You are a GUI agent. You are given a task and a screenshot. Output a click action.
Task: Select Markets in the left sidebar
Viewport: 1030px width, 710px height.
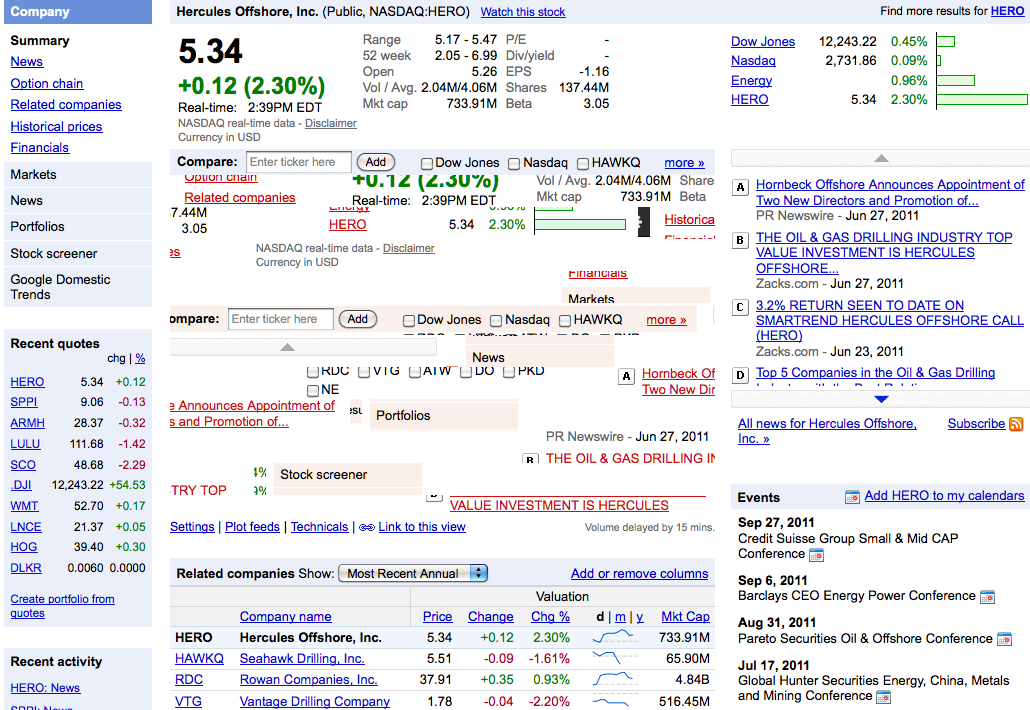pyautogui.click(x=78, y=175)
